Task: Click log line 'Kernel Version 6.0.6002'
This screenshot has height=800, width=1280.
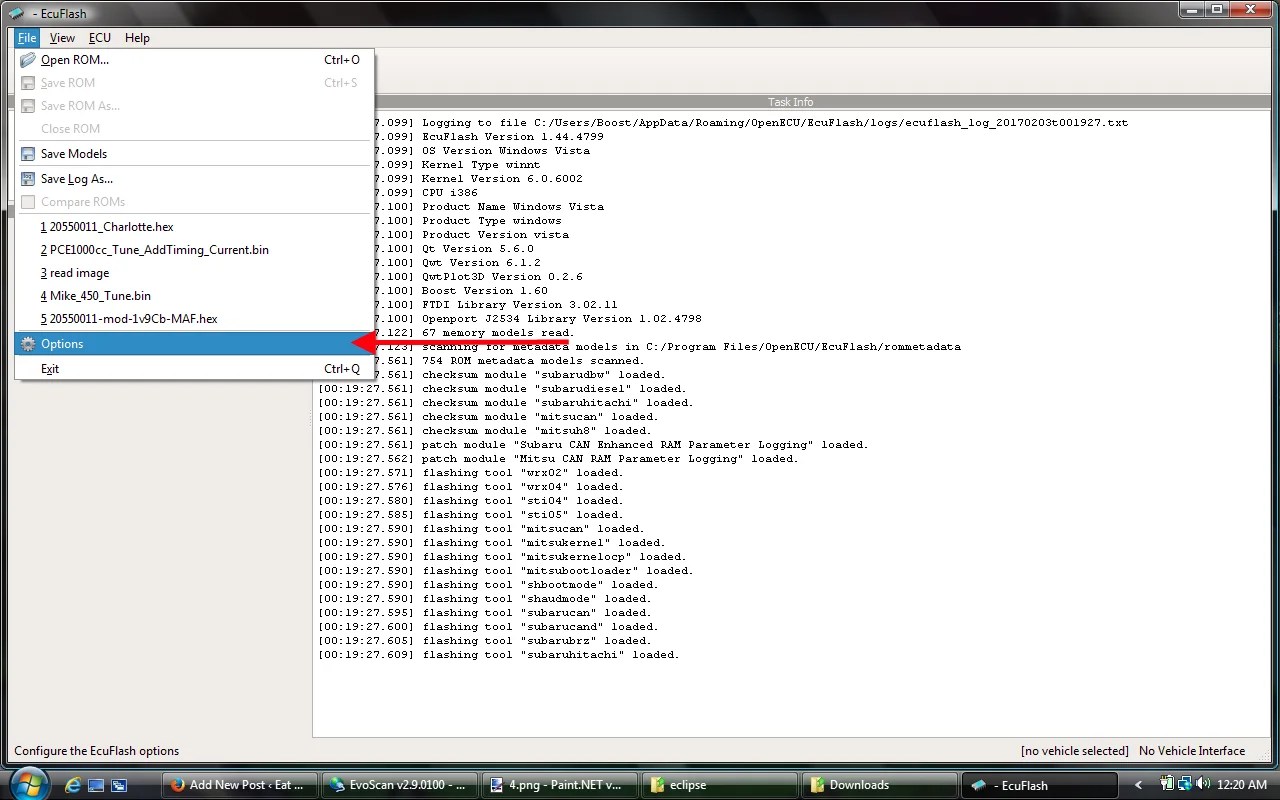Action: [x=502, y=179]
